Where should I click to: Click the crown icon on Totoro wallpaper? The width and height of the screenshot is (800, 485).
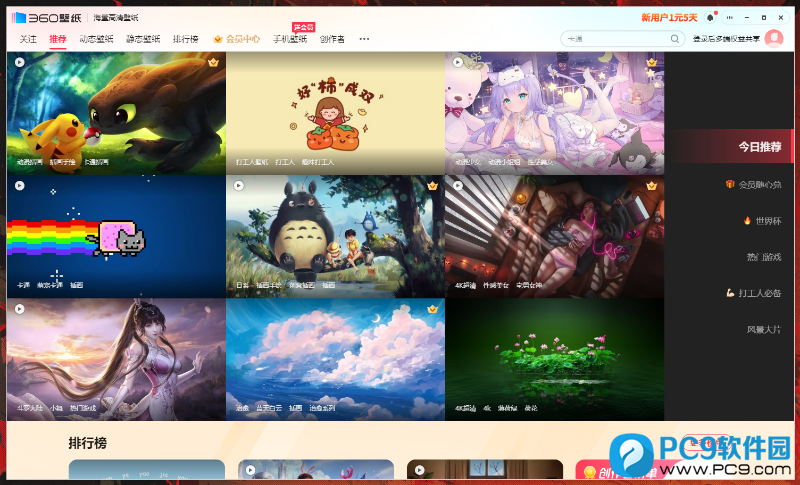click(x=433, y=186)
